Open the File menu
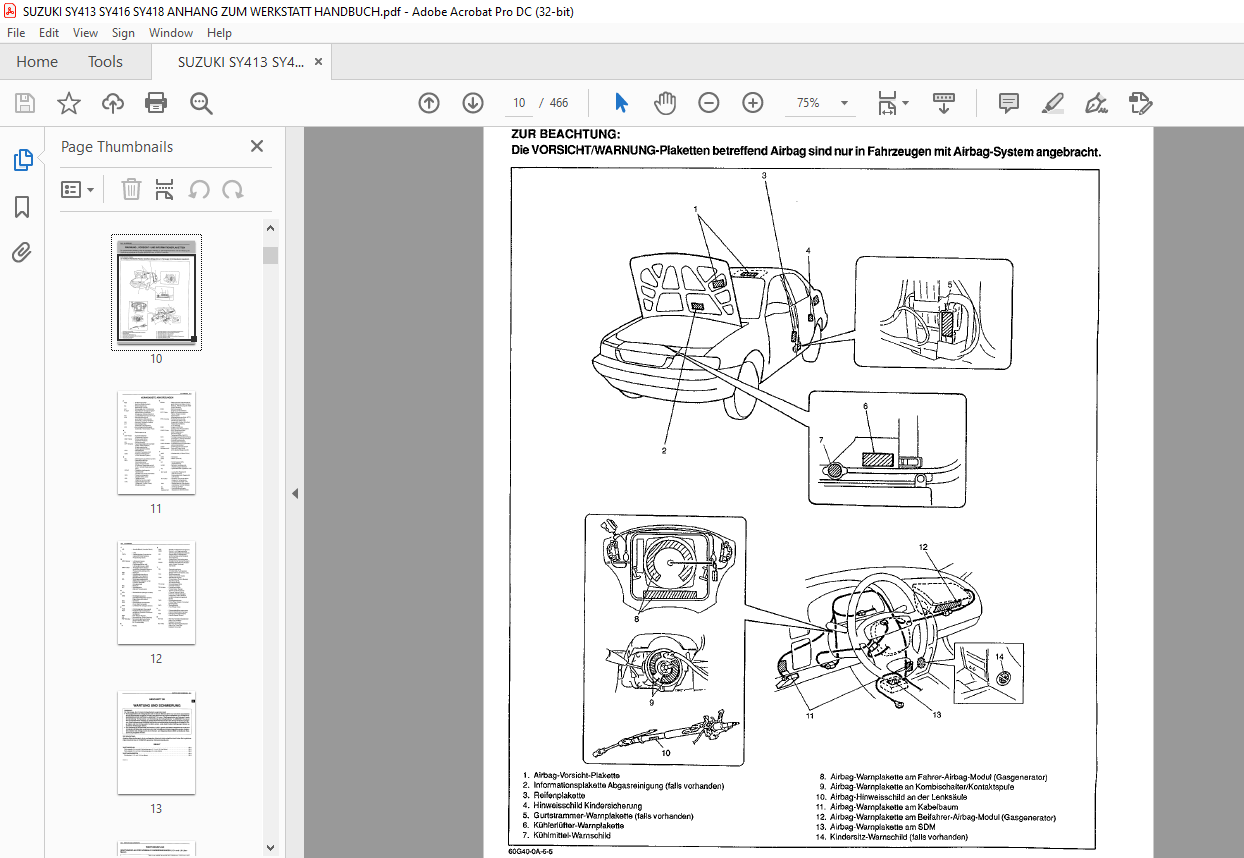 (x=16, y=33)
